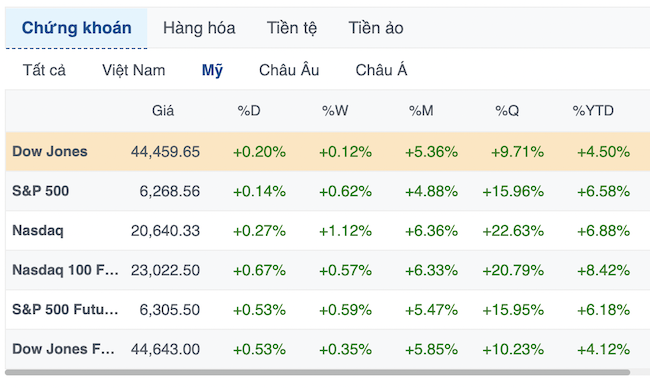The height and width of the screenshot is (388, 650).
Task: Click the %YTD column header
Action: pos(593,111)
